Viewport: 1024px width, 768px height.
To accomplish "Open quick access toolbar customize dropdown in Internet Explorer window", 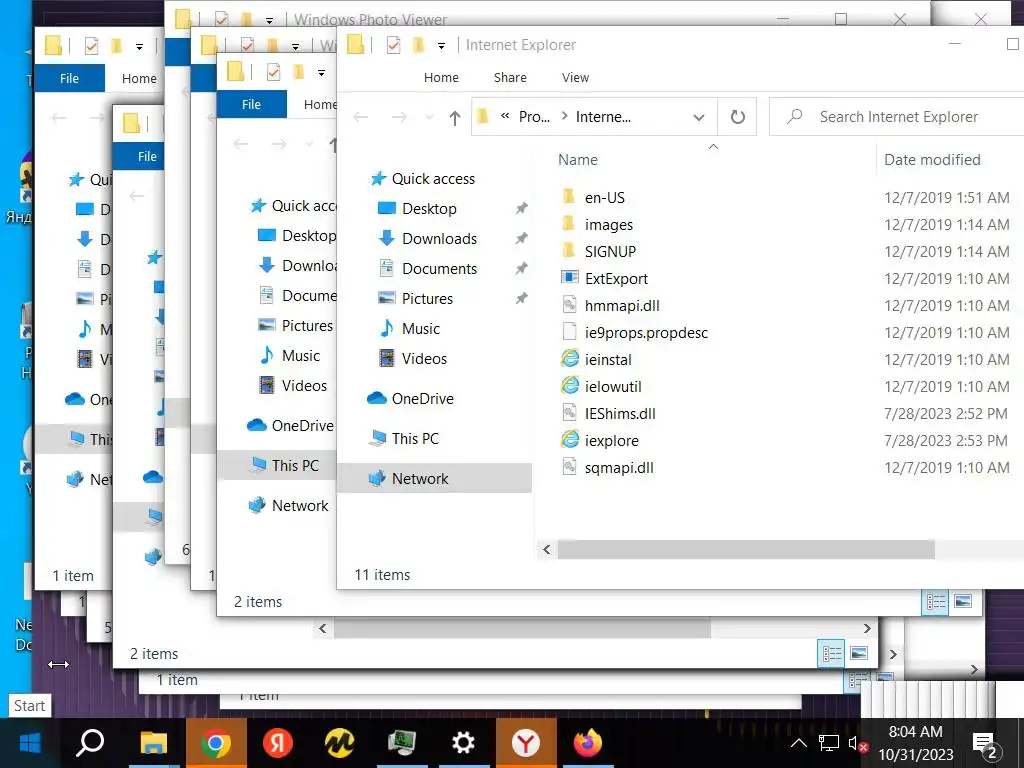I will tap(441, 46).
